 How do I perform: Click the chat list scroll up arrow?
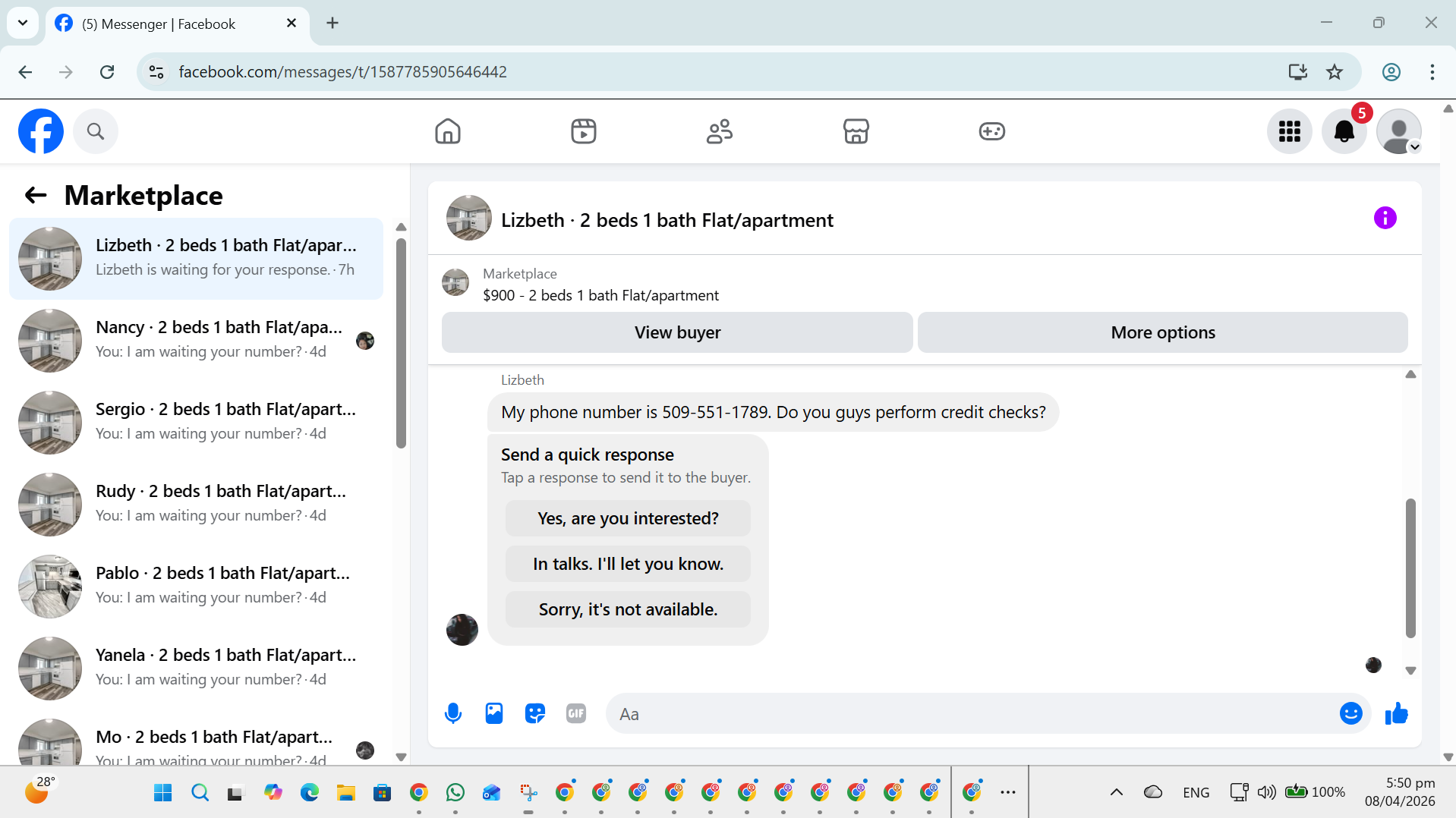[402, 227]
